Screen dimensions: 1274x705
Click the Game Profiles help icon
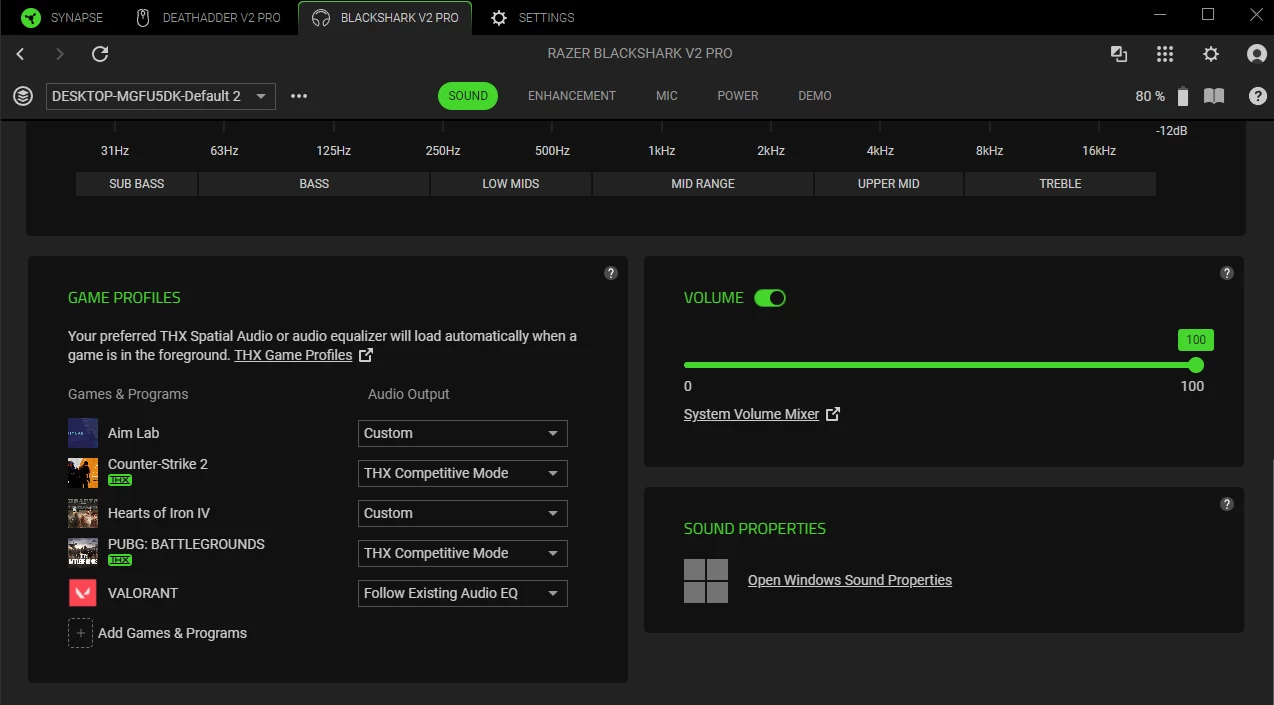[611, 273]
